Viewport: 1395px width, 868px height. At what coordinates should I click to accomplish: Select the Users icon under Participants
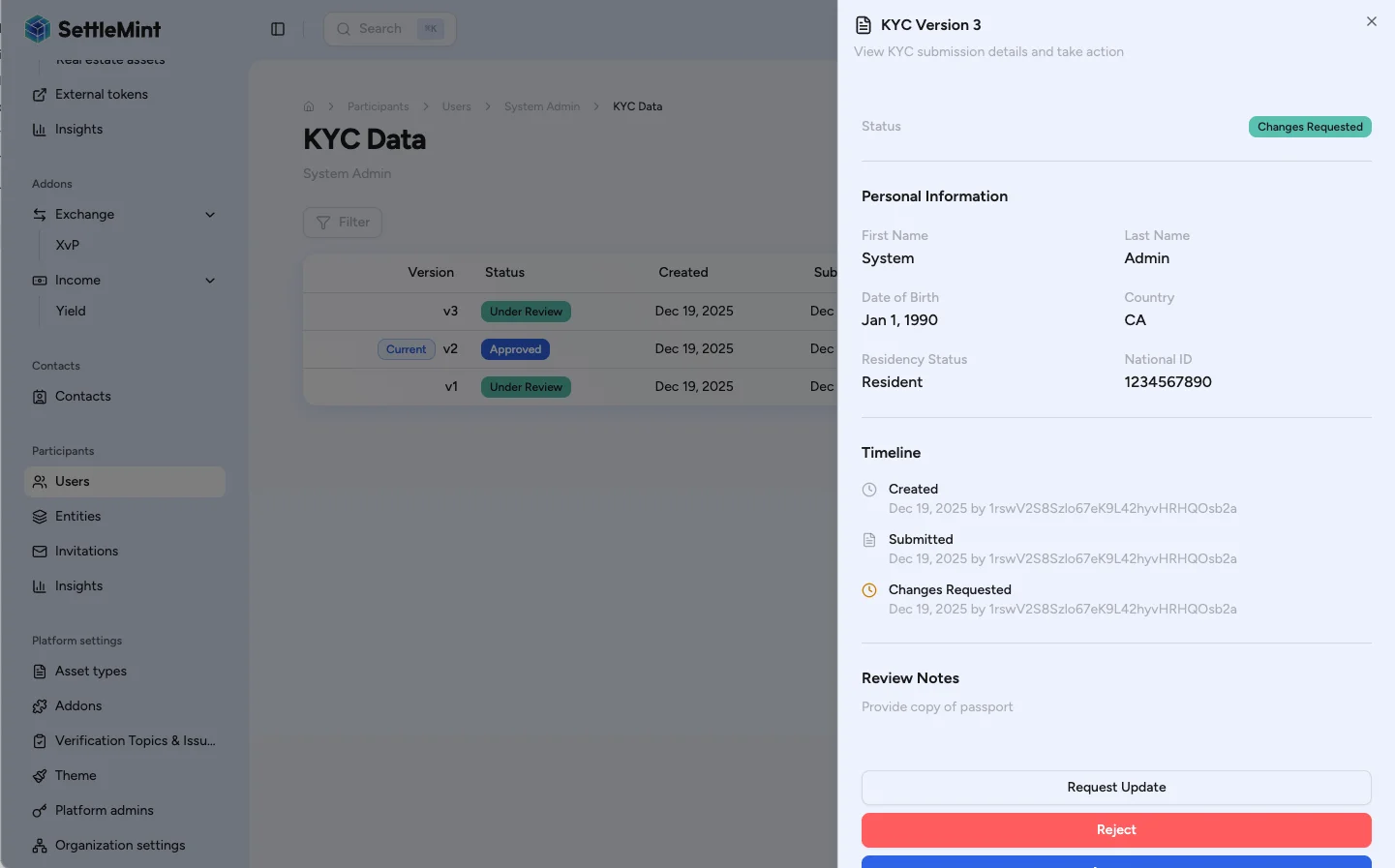[x=40, y=481]
